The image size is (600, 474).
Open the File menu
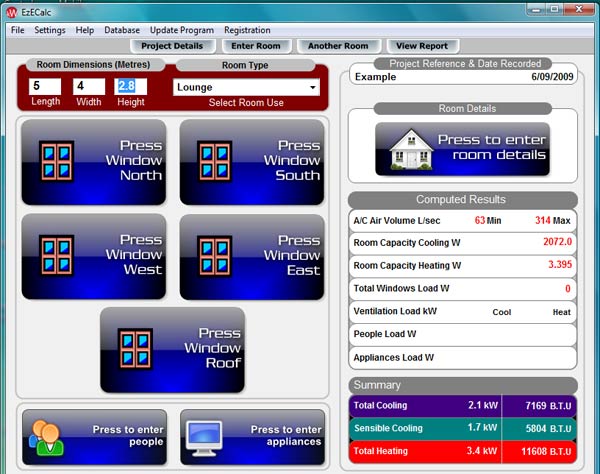[17, 30]
